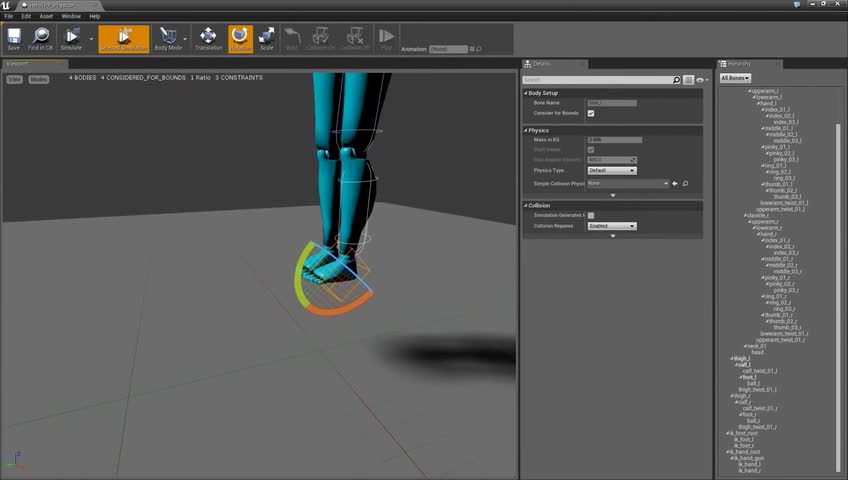Image resolution: width=848 pixels, height=480 pixels.
Task: Use selected asset arrow for Simple Collision
Action: (x=675, y=184)
